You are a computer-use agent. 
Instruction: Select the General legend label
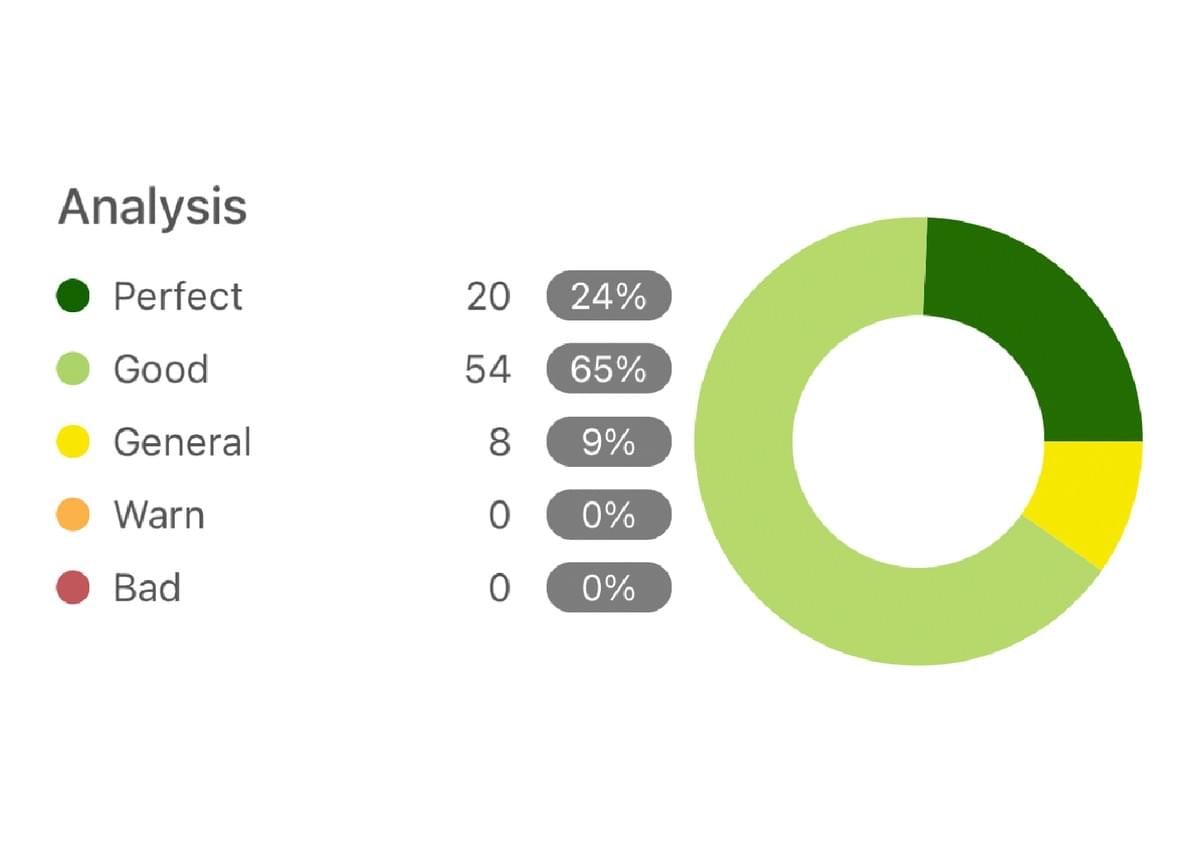click(x=182, y=442)
